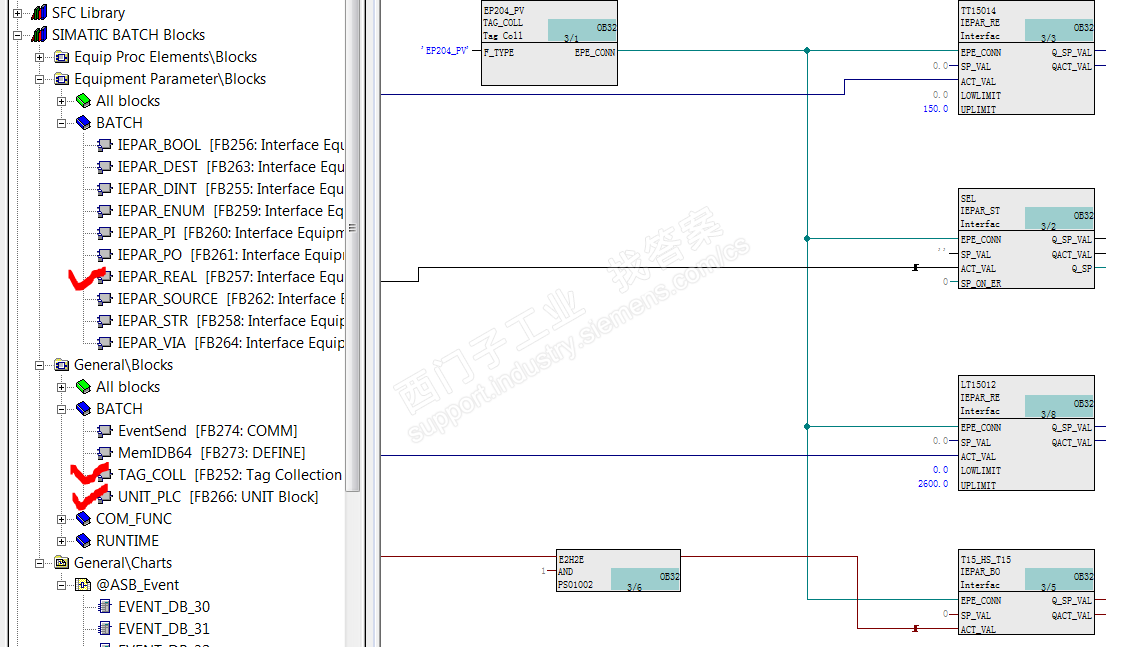Expand All blocks under General\Blocks

tap(62, 388)
